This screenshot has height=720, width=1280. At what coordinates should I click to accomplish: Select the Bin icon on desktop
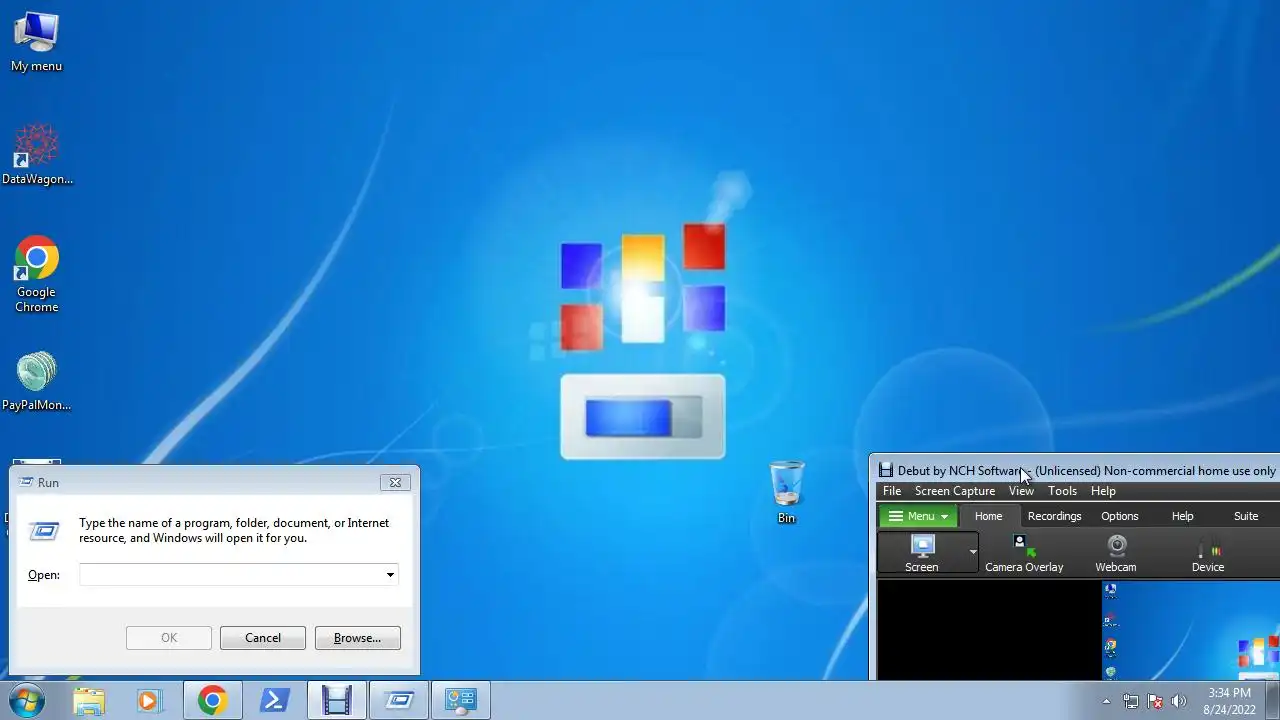[x=786, y=492]
